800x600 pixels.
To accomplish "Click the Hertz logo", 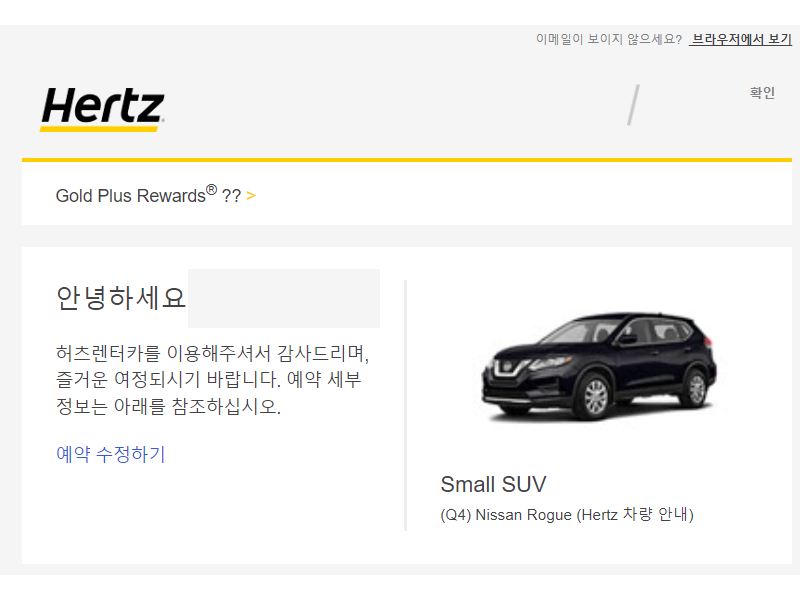I will point(103,109).
